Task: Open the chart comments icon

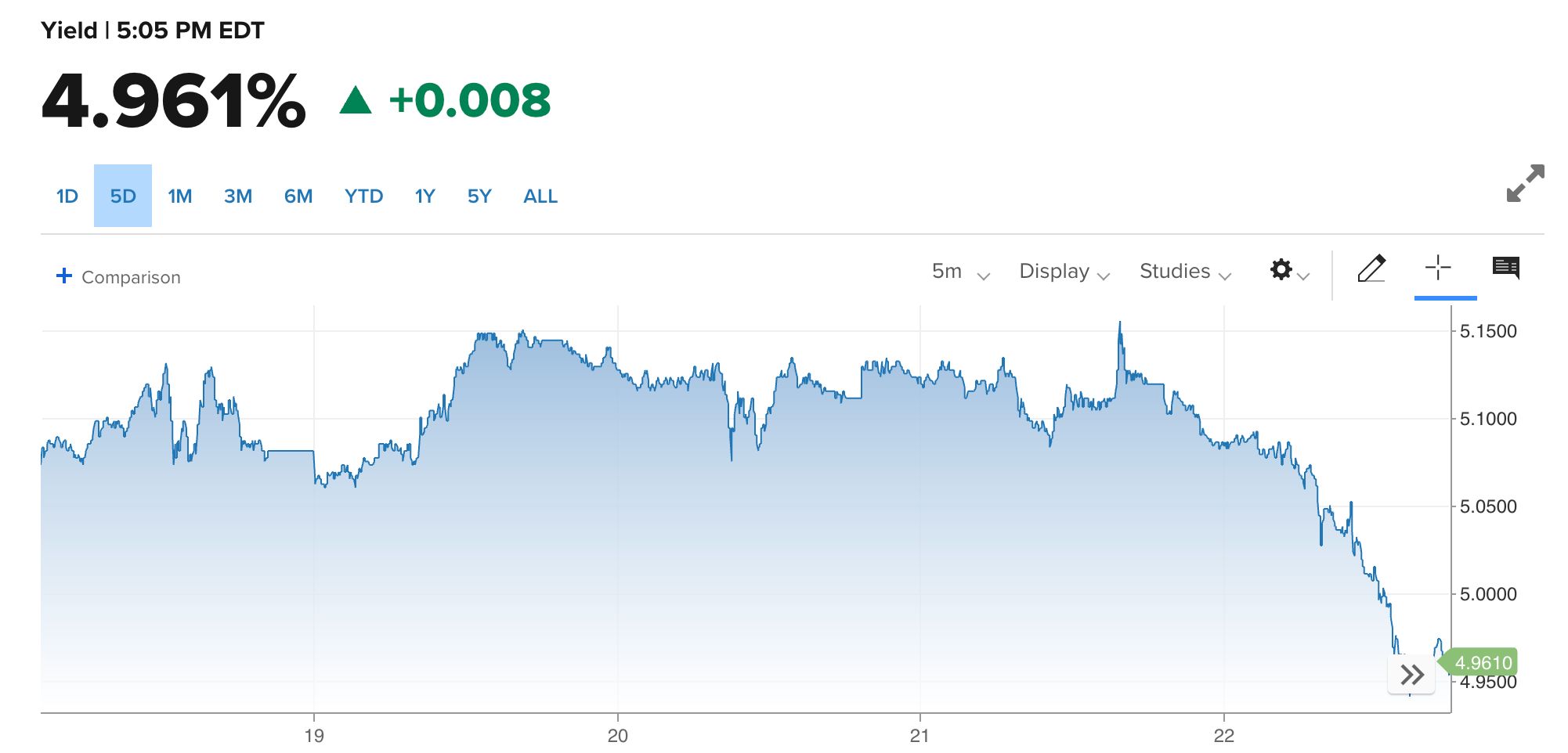Action: [x=1506, y=268]
